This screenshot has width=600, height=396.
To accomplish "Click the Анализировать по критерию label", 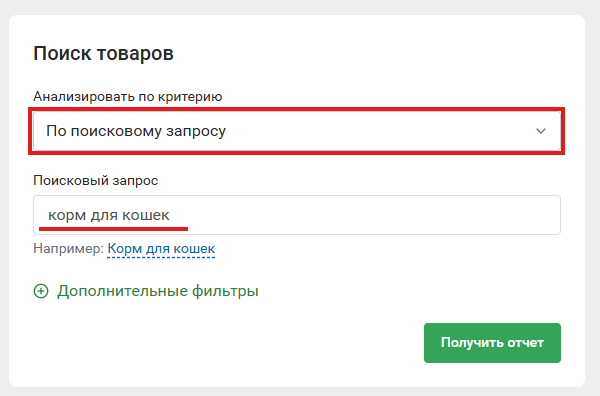I will 128,96.
